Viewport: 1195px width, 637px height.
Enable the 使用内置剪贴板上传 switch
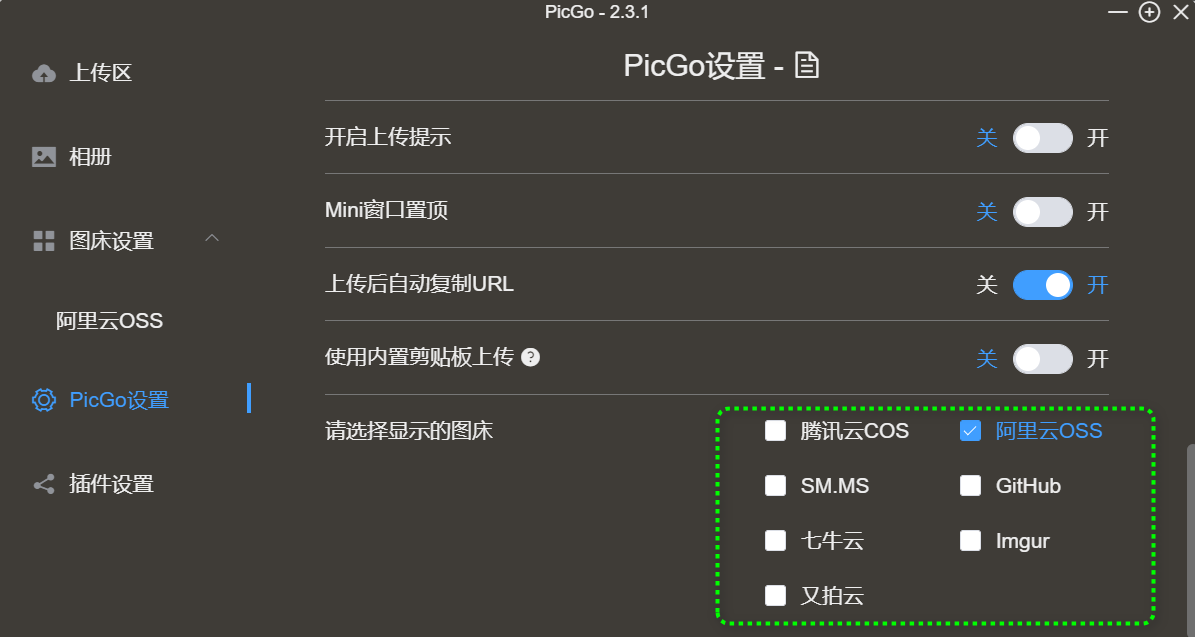click(1042, 358)
